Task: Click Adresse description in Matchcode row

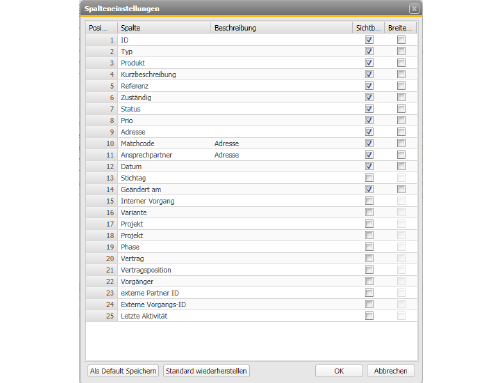Action: 227,144
